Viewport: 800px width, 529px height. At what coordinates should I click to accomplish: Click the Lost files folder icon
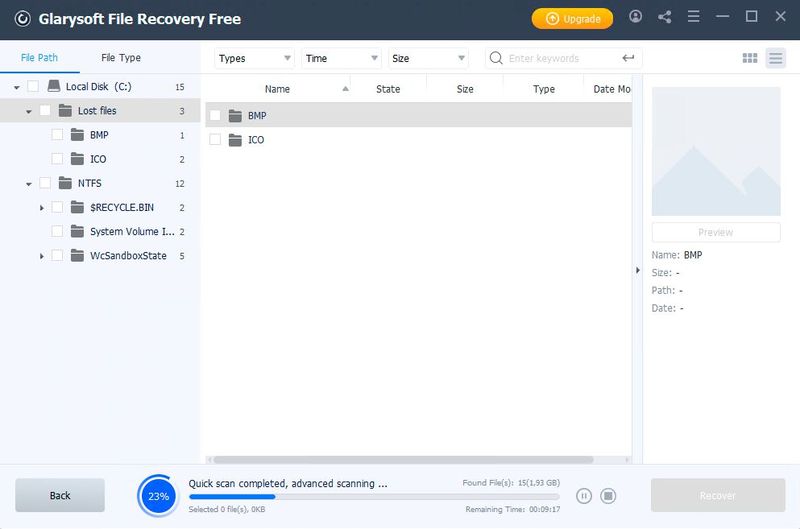[x=65, y=110]
